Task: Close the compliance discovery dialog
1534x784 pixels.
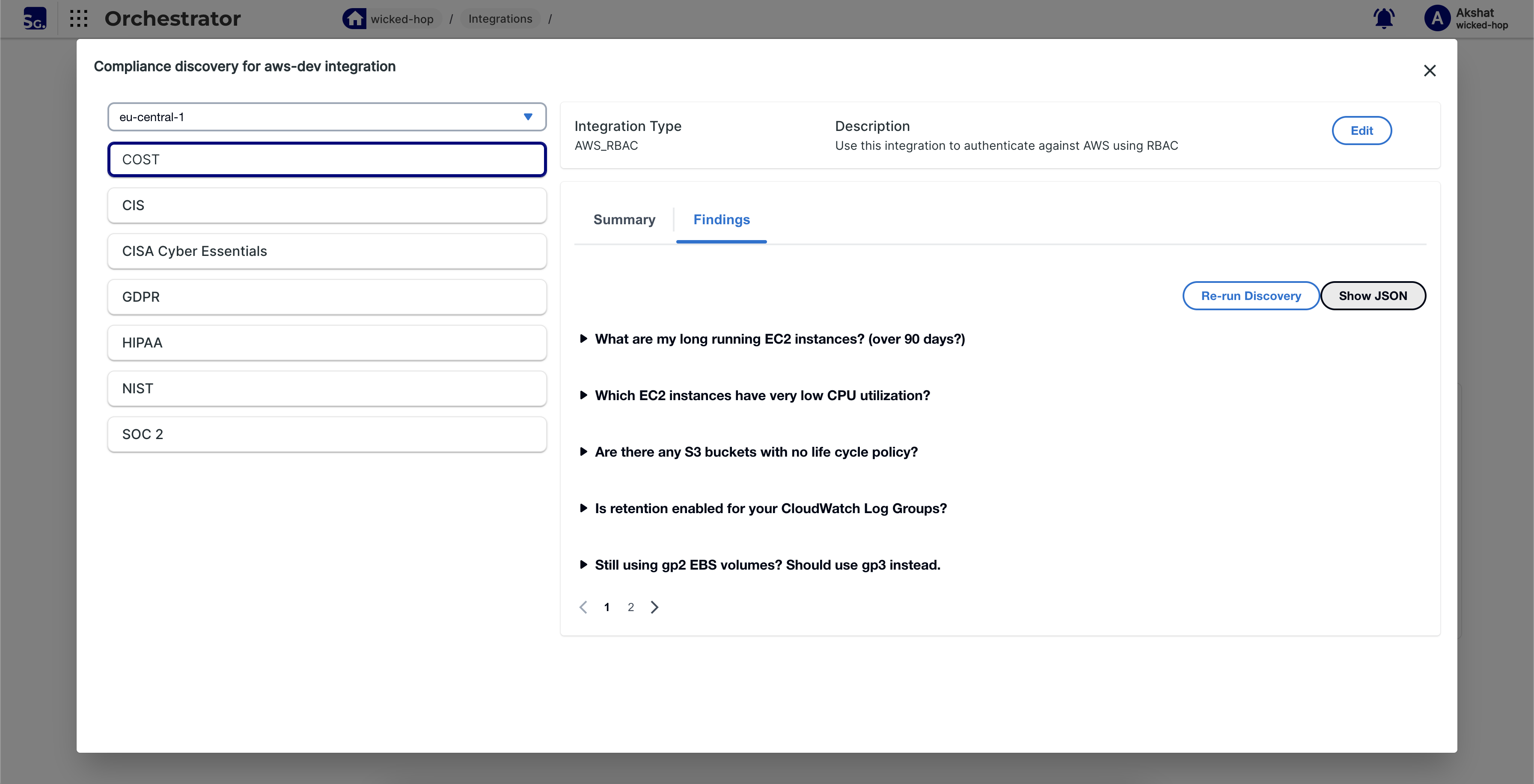Action: pyautogui.click(x=1429, y=71)
